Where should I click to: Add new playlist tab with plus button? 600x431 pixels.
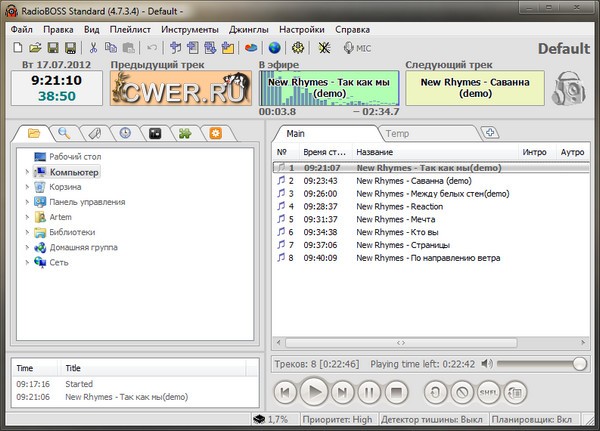490,132
